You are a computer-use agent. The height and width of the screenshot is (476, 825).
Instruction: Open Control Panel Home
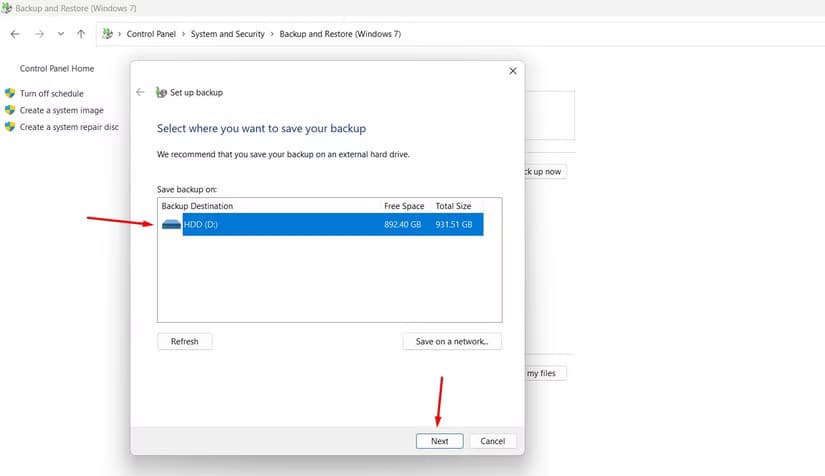click(x=57, y=68)
